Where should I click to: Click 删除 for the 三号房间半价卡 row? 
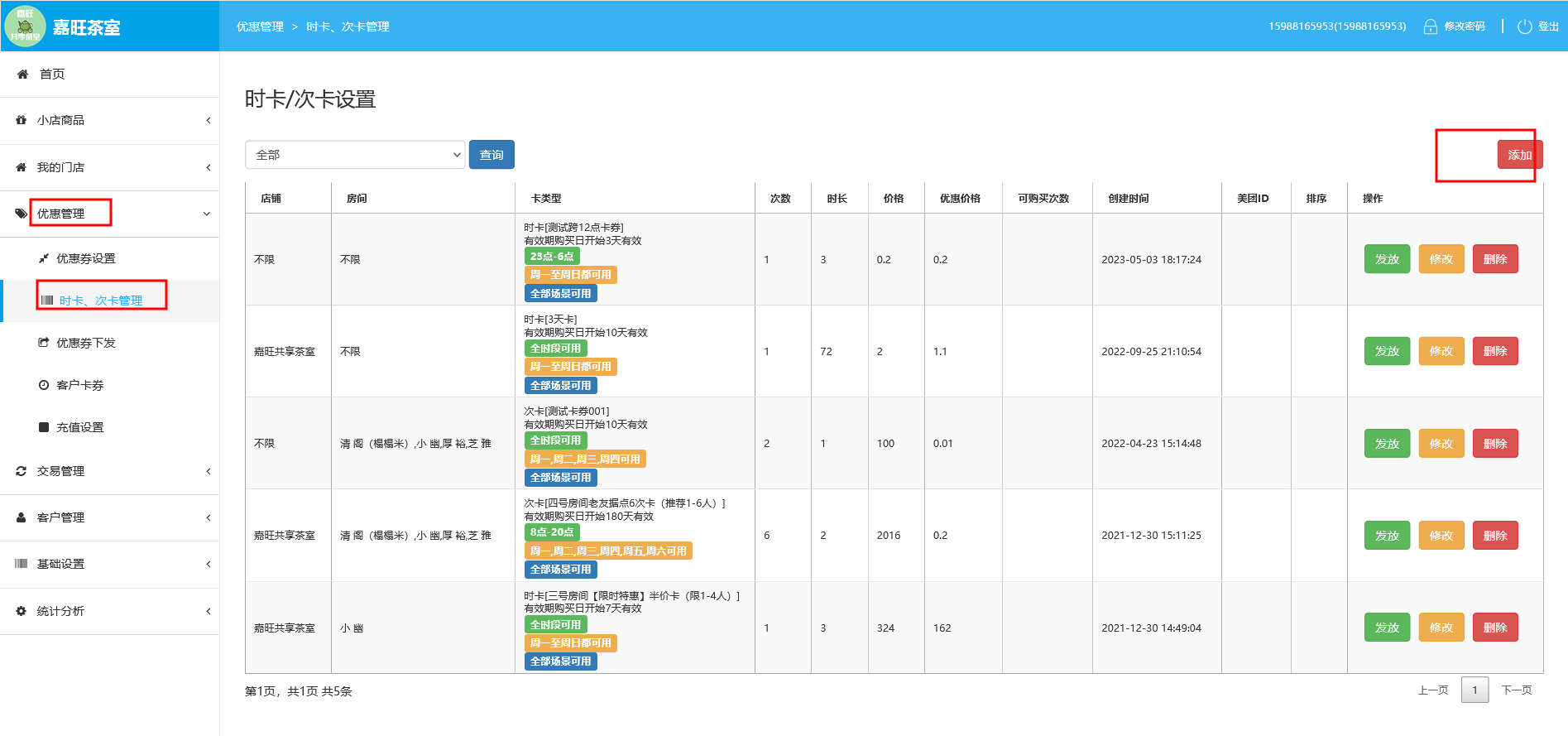(x=1495, y=628)
